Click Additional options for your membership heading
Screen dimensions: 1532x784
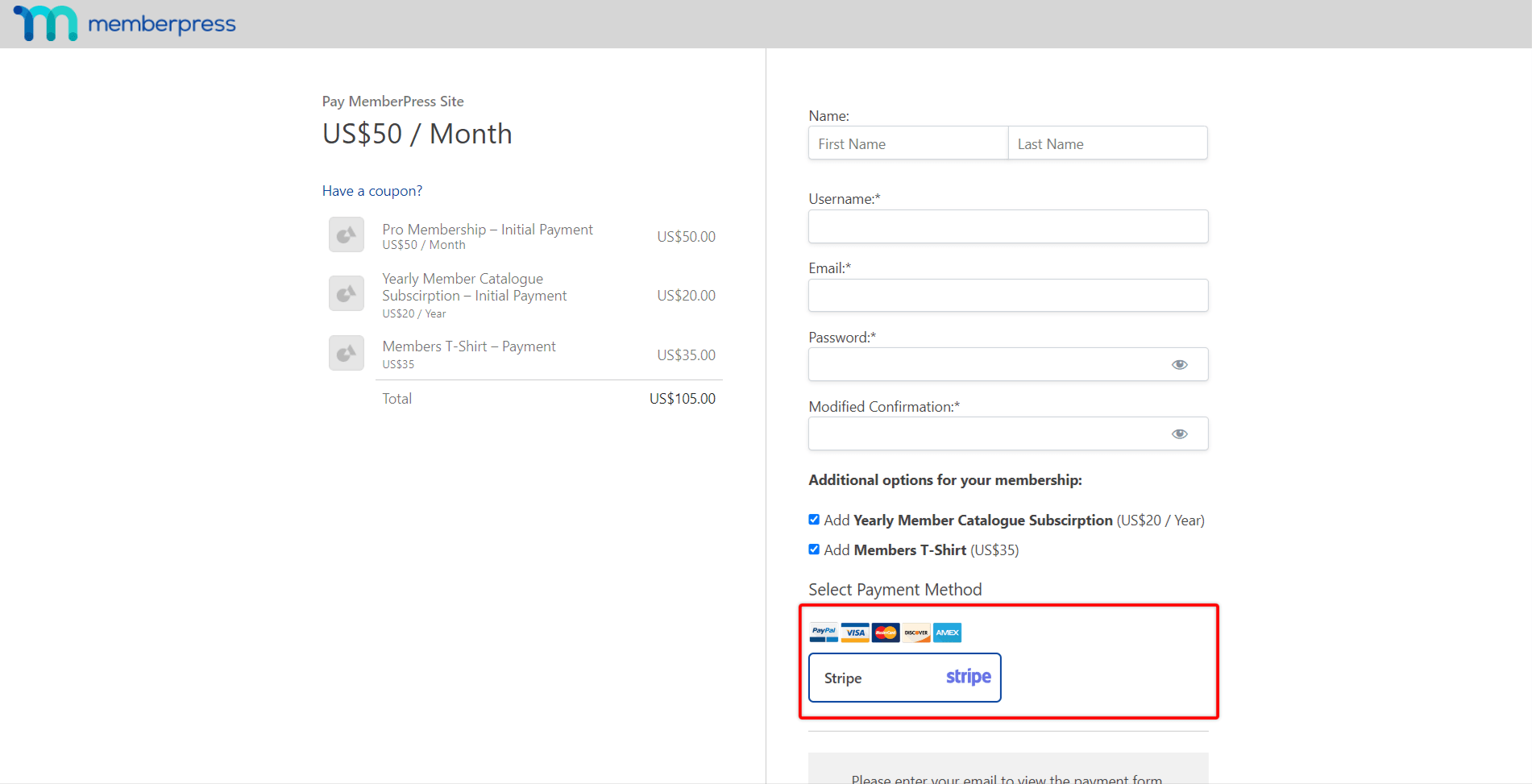pos(945,480)
